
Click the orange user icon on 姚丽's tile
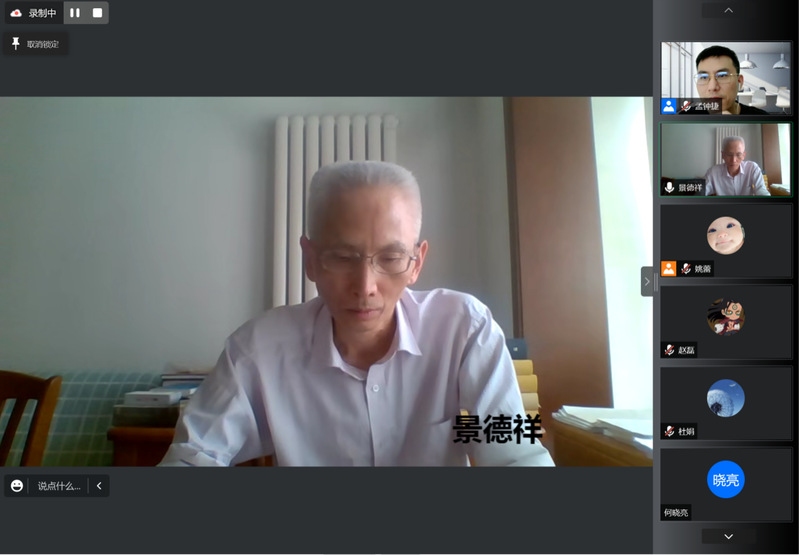pos(669,268)
